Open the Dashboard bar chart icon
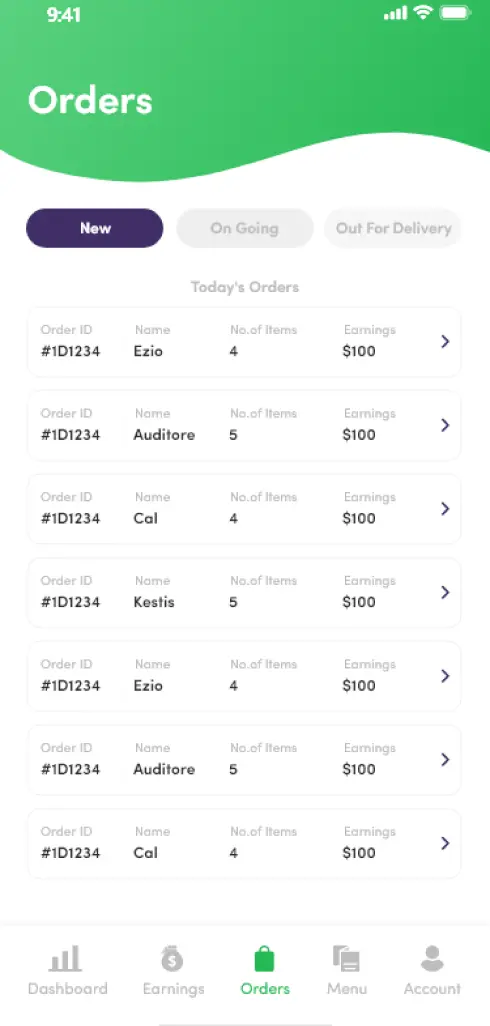The width and height of the screenshot is (490, 1026). coord(65,959)
